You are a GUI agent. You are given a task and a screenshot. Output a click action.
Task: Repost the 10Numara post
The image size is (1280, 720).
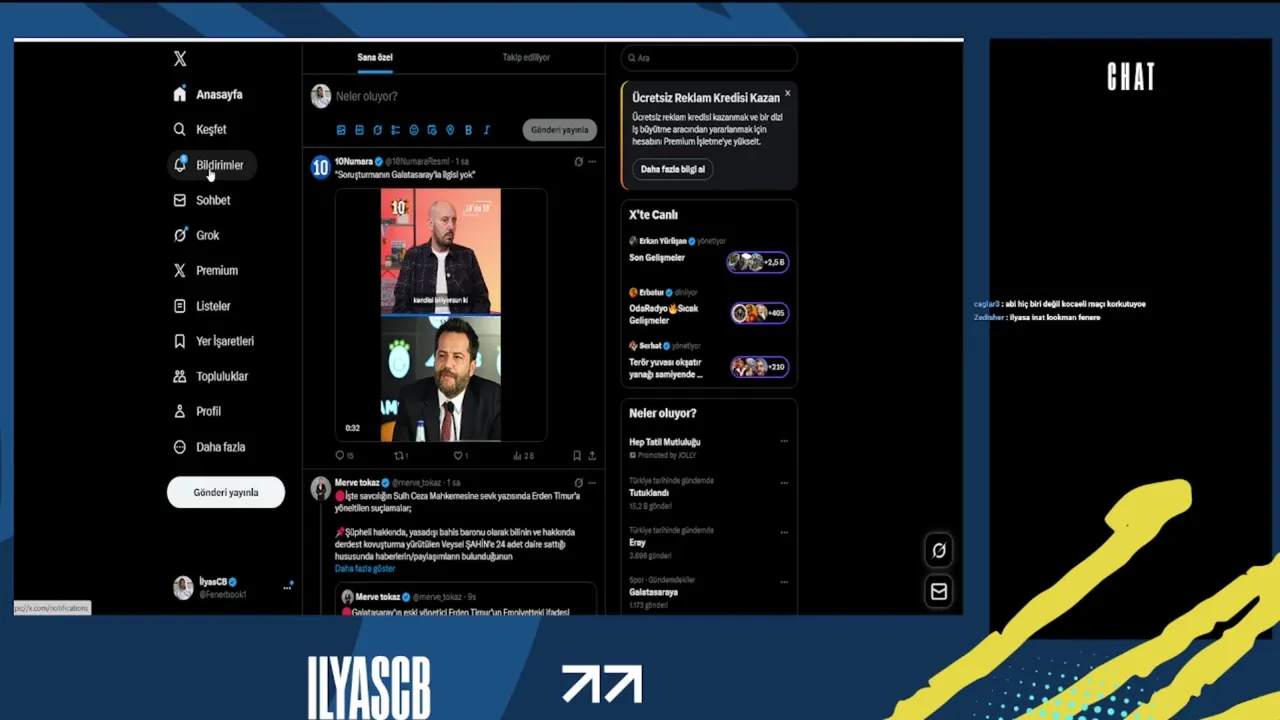tap(400, 455)
